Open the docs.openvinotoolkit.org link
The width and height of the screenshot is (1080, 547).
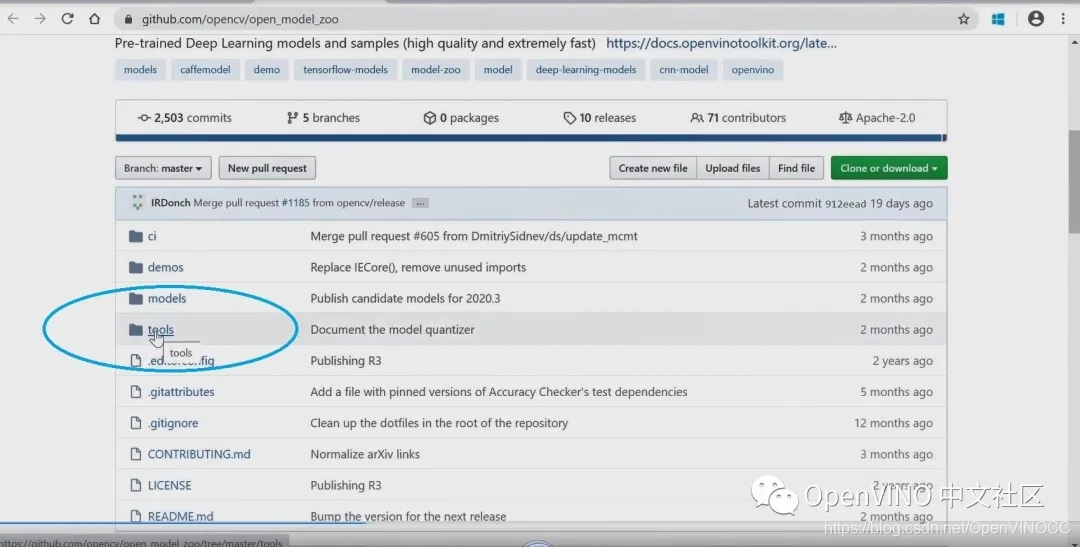point(721,43)
